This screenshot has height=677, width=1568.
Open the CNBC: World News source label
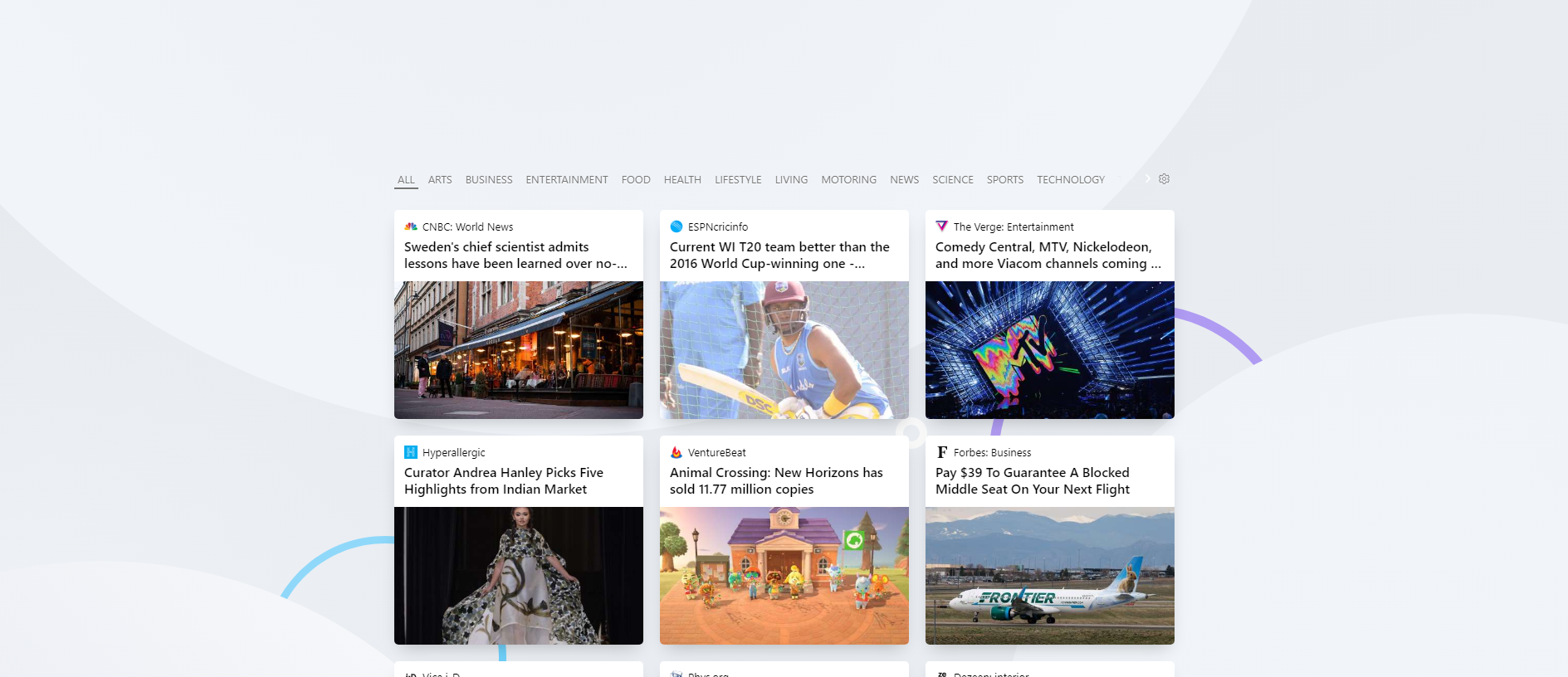click(x=468, y=227)
